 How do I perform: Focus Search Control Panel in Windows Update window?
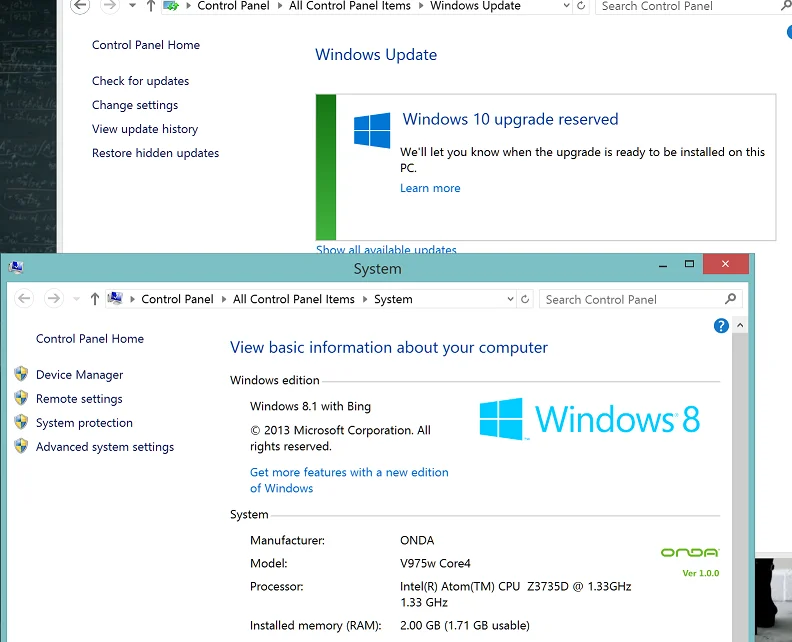coord(694,6)
